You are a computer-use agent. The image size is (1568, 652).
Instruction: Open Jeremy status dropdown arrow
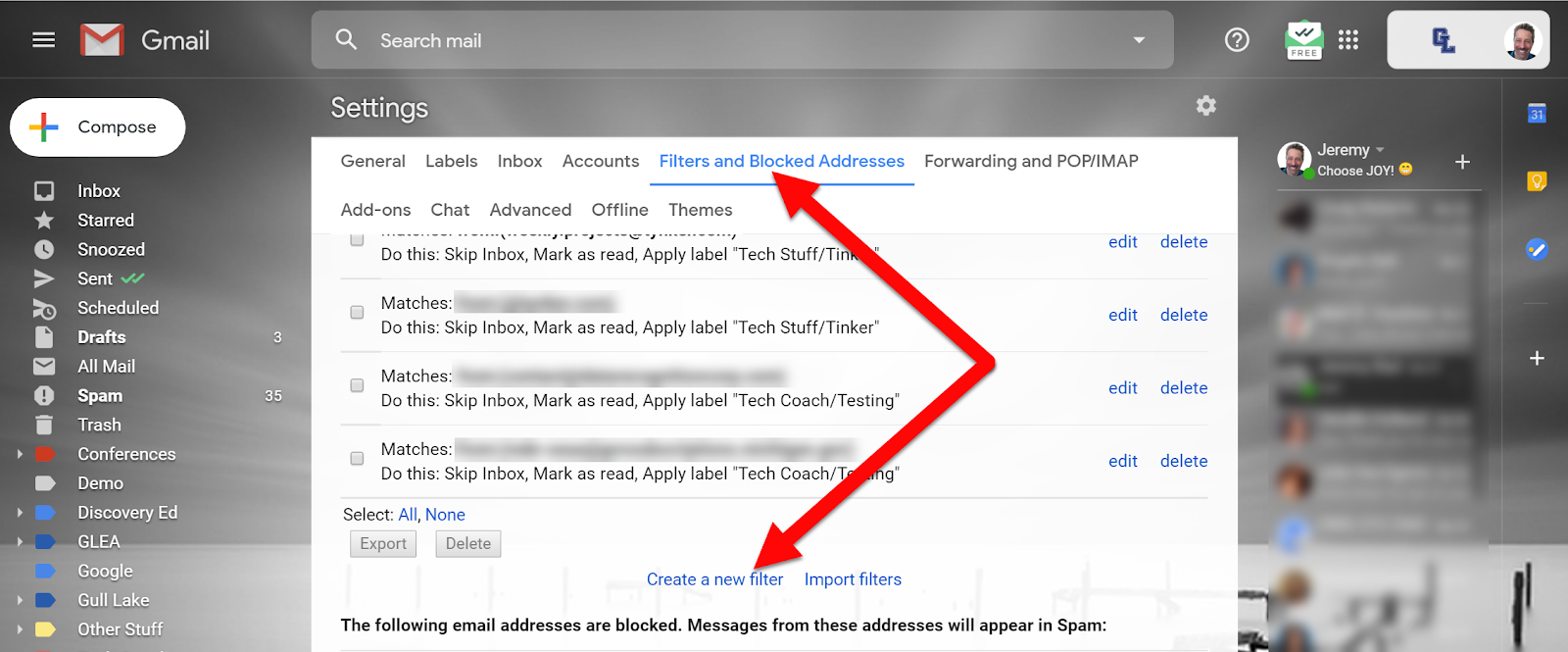click(1380, 150)
